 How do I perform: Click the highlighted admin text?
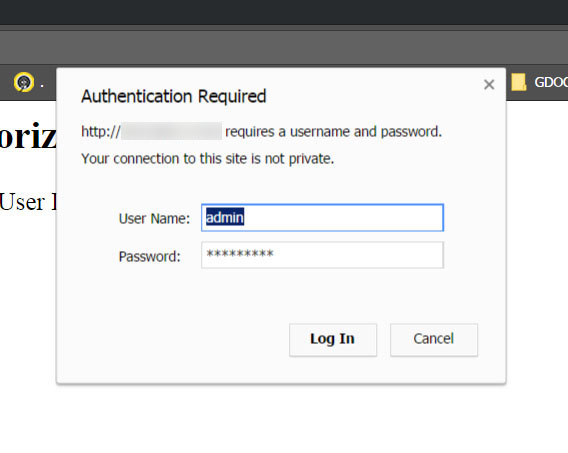(x=225, y=217)
